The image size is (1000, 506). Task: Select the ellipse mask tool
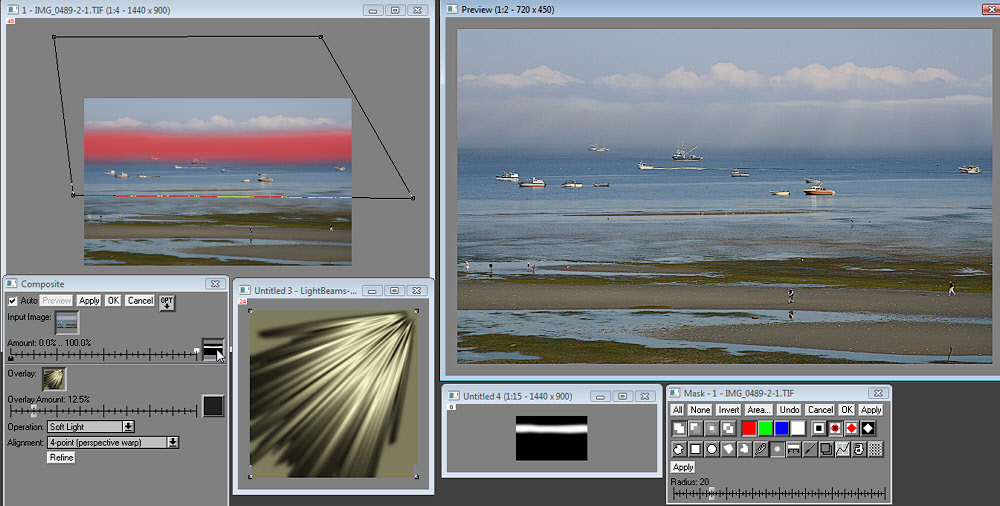(712, 449)
